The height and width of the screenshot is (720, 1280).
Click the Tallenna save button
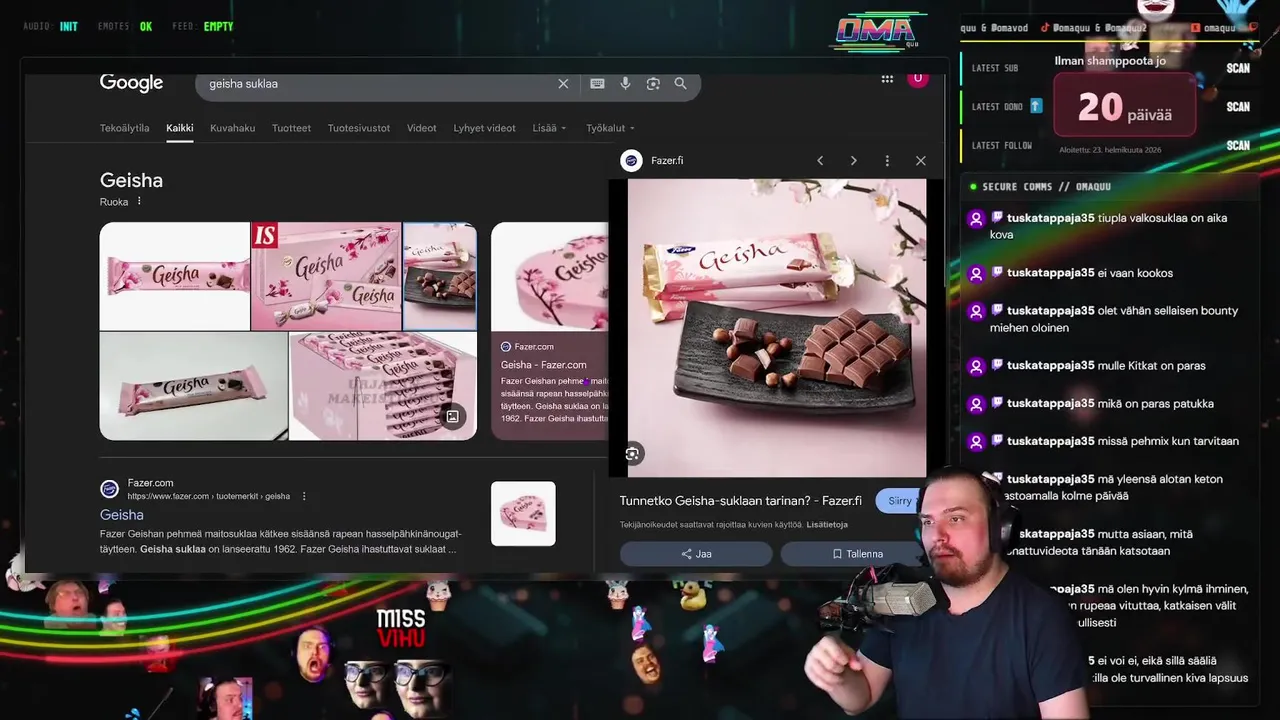[x=857, y=554]
